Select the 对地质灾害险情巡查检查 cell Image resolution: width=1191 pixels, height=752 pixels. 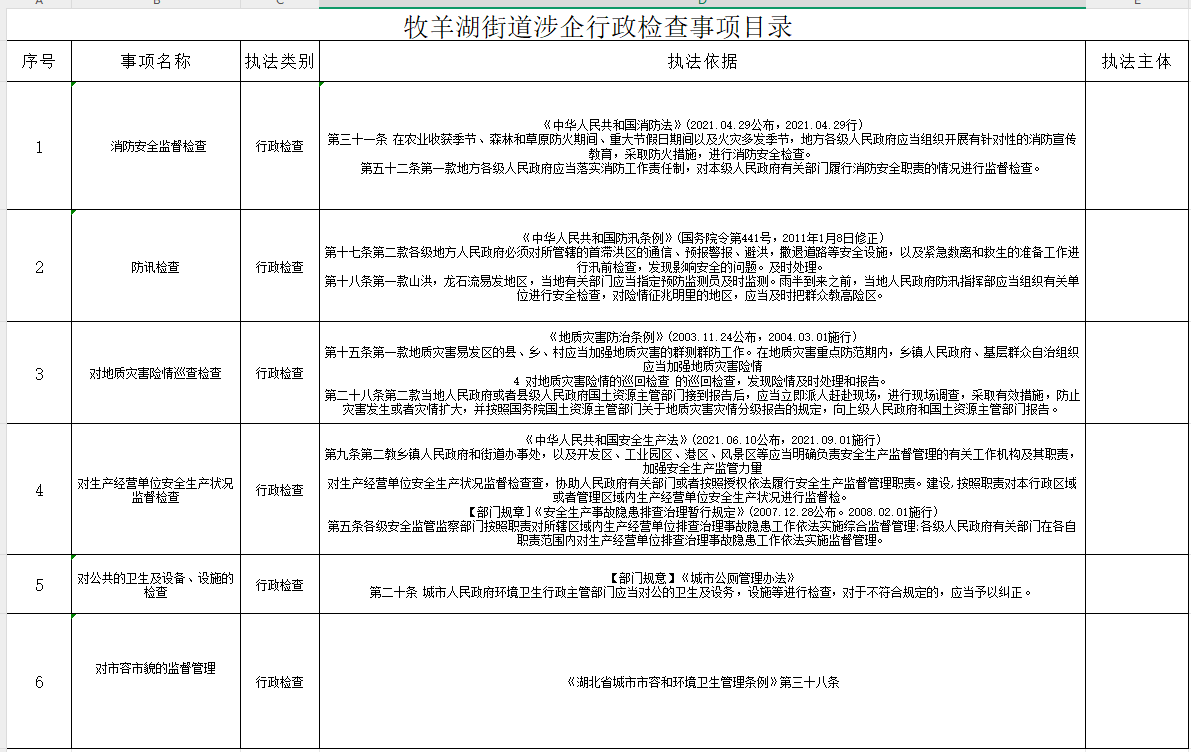coord(157,373)
